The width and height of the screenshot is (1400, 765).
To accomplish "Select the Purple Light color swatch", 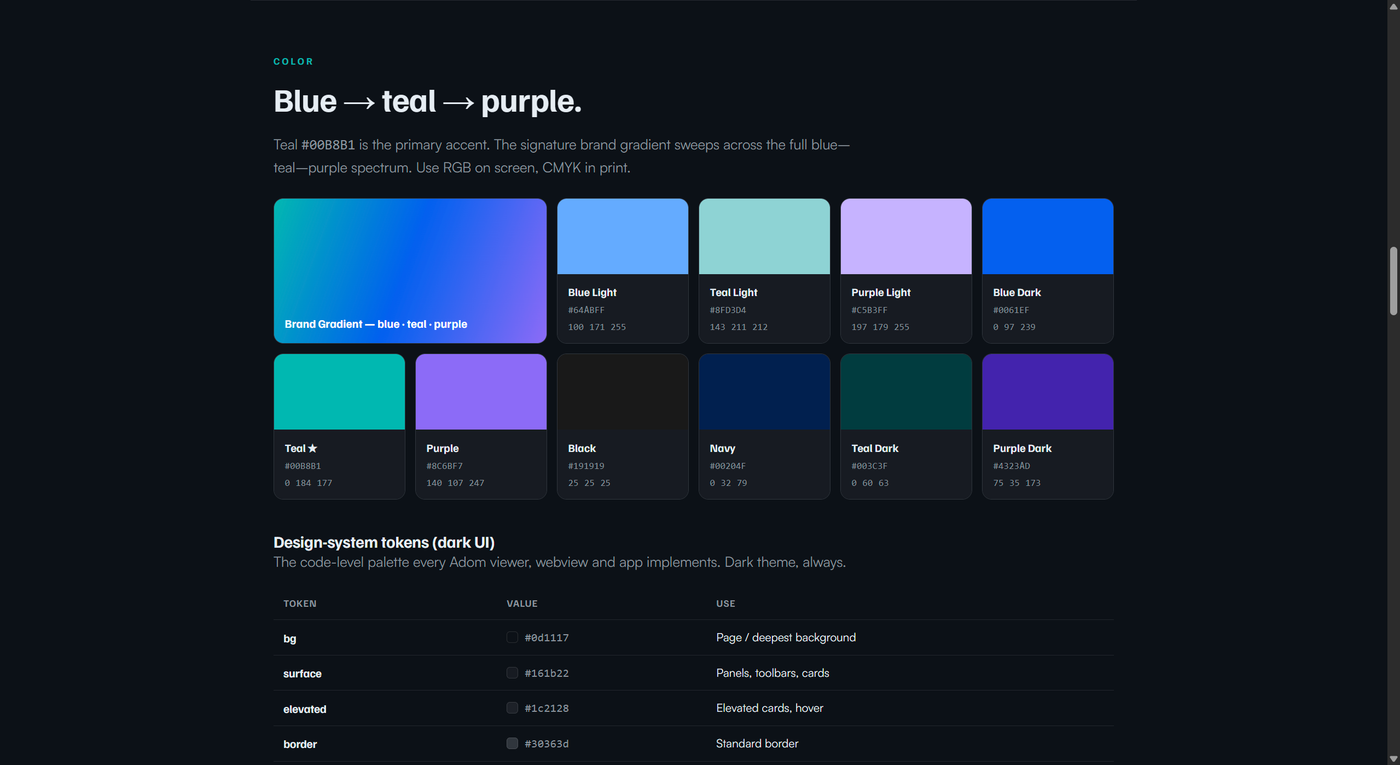I will pyautogui.click(x=906, y=271).
